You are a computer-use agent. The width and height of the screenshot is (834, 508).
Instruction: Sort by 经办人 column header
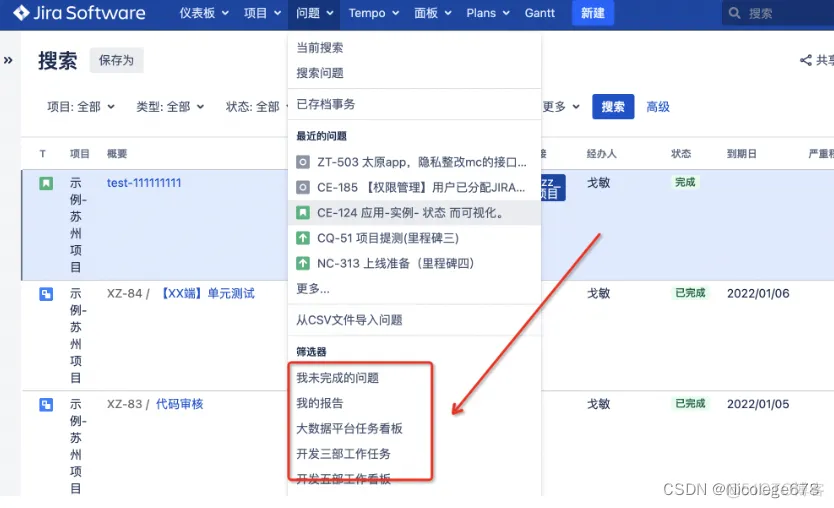pos(602,154)
